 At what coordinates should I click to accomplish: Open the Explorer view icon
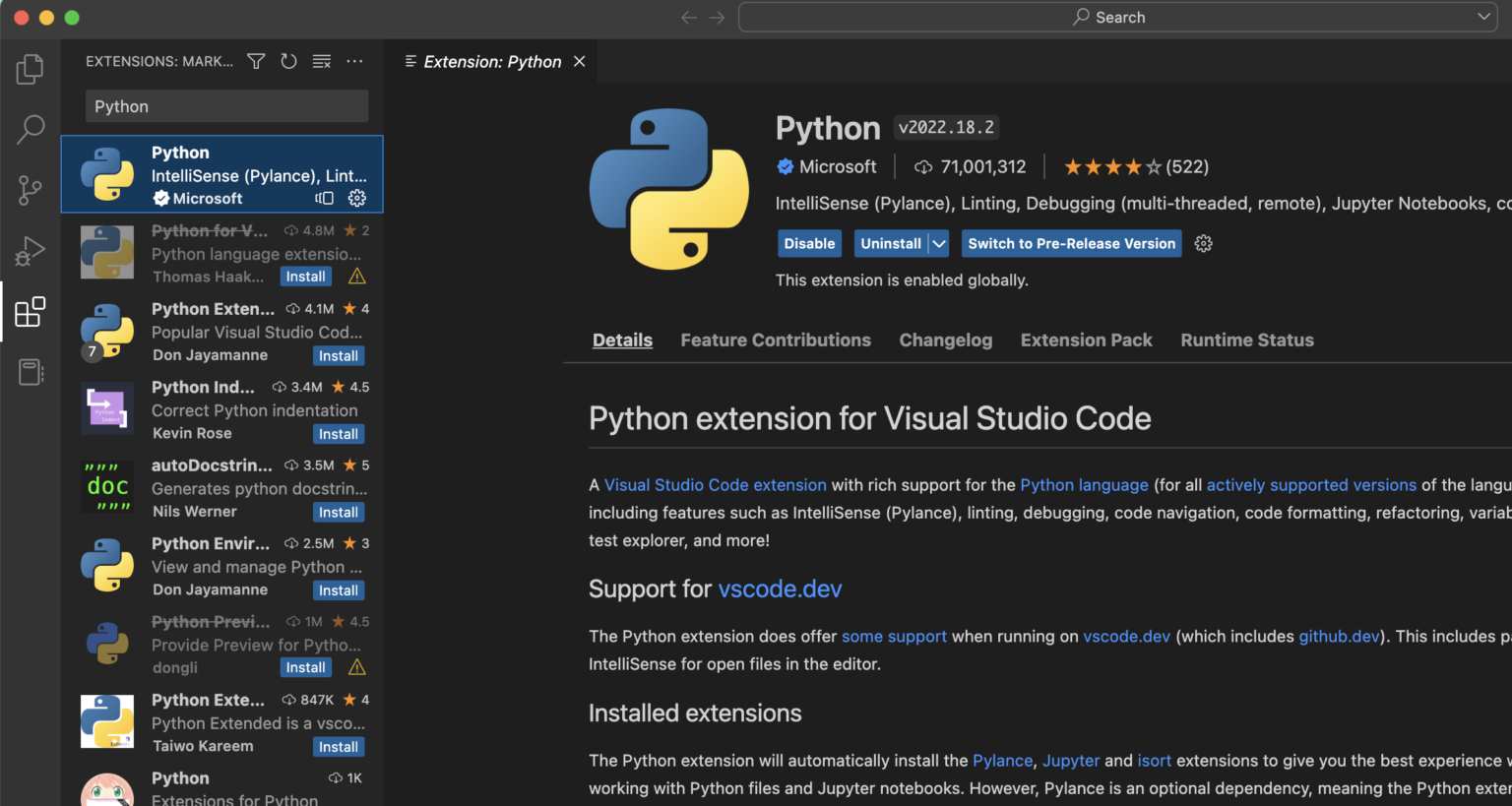click(x=30, y=69)
